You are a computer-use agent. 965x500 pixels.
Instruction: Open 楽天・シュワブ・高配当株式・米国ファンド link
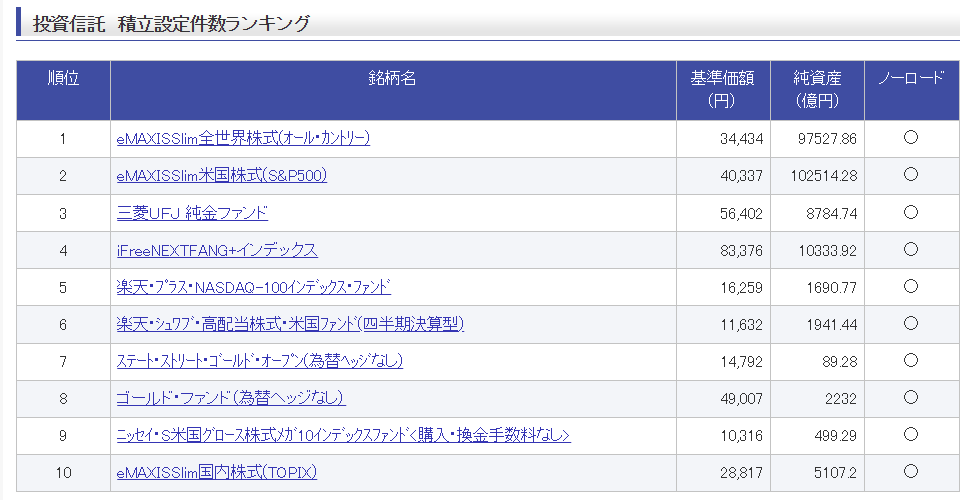290,324
